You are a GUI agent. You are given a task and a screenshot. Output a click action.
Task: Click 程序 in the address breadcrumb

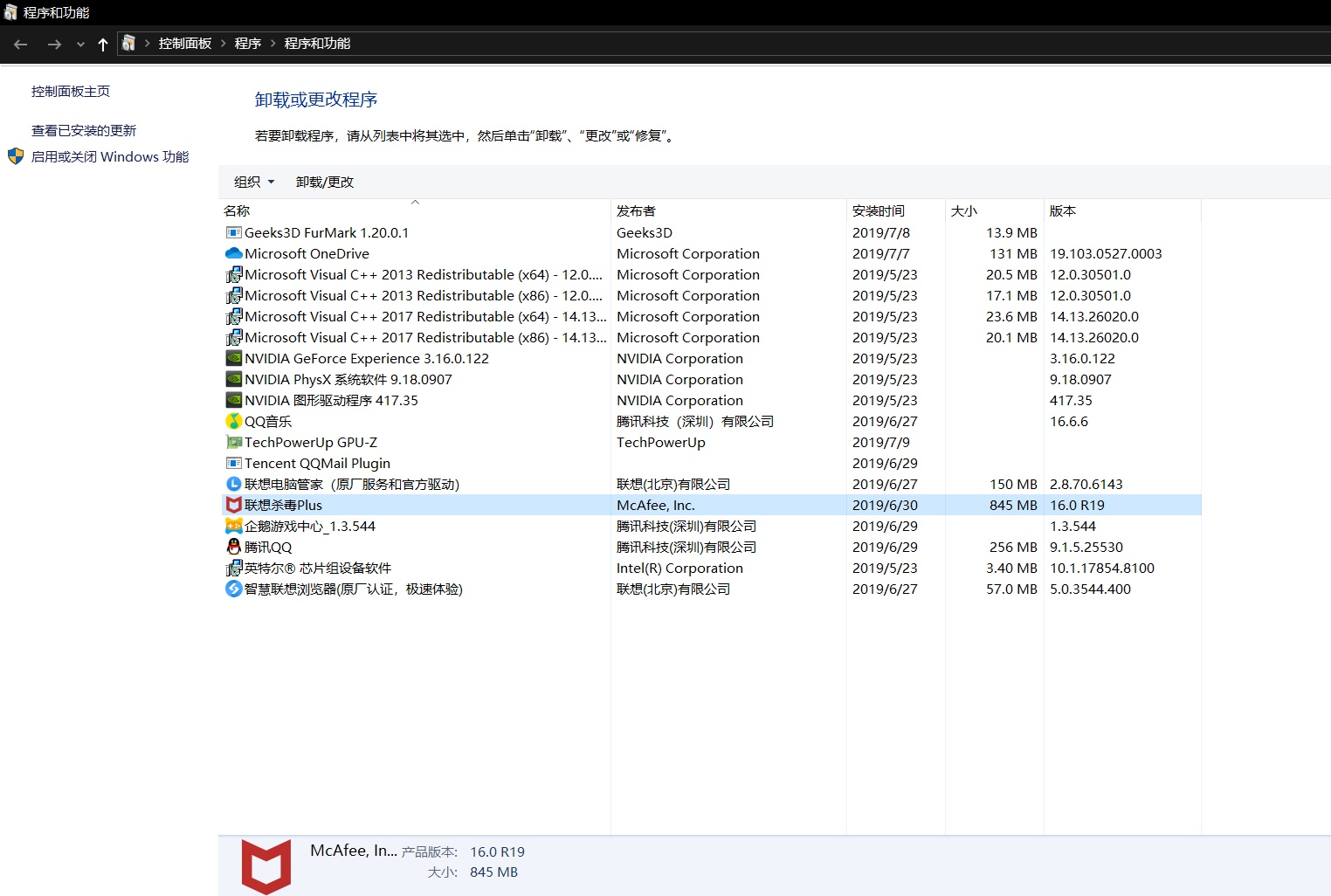click(248, 44)
